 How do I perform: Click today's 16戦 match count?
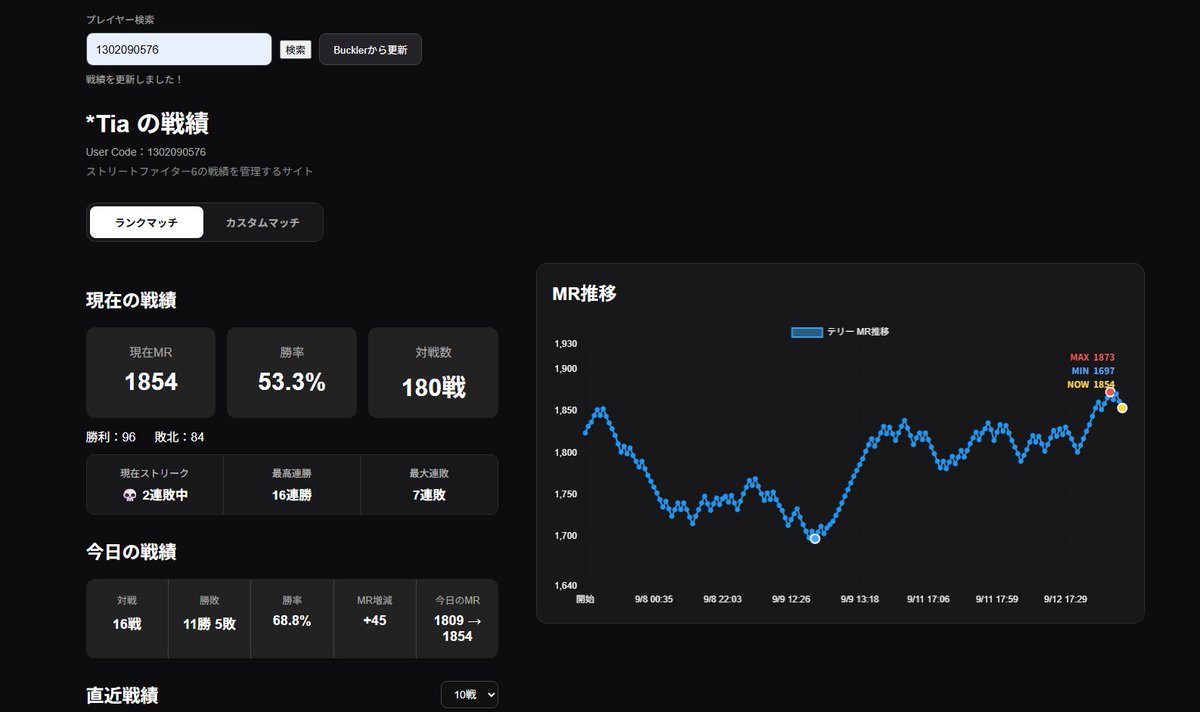pyautogui.click(x=127, y=624)
